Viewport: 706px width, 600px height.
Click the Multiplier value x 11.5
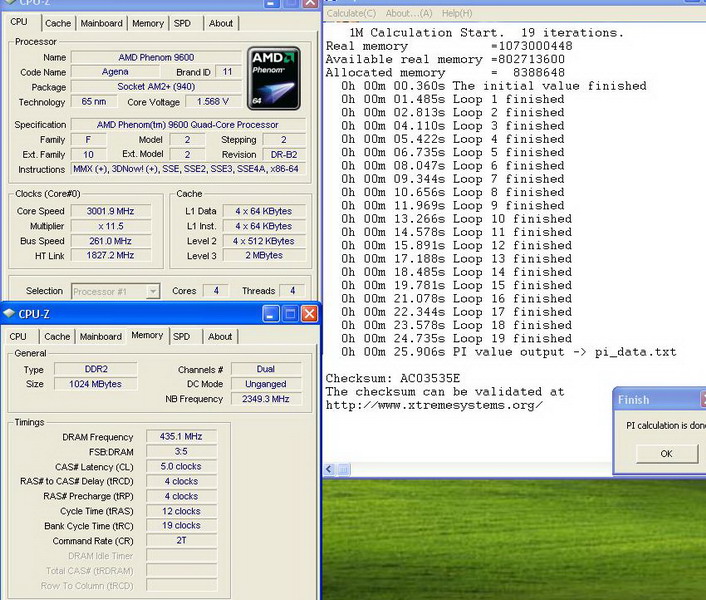111,226
